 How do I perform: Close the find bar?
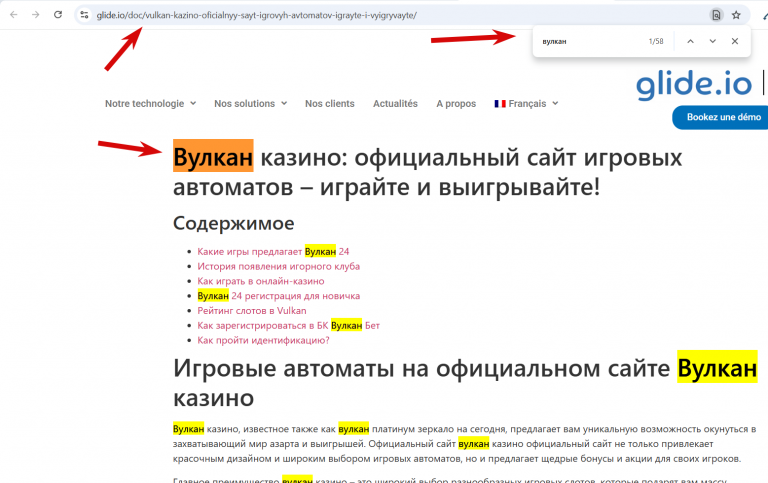tap(735, 41)
